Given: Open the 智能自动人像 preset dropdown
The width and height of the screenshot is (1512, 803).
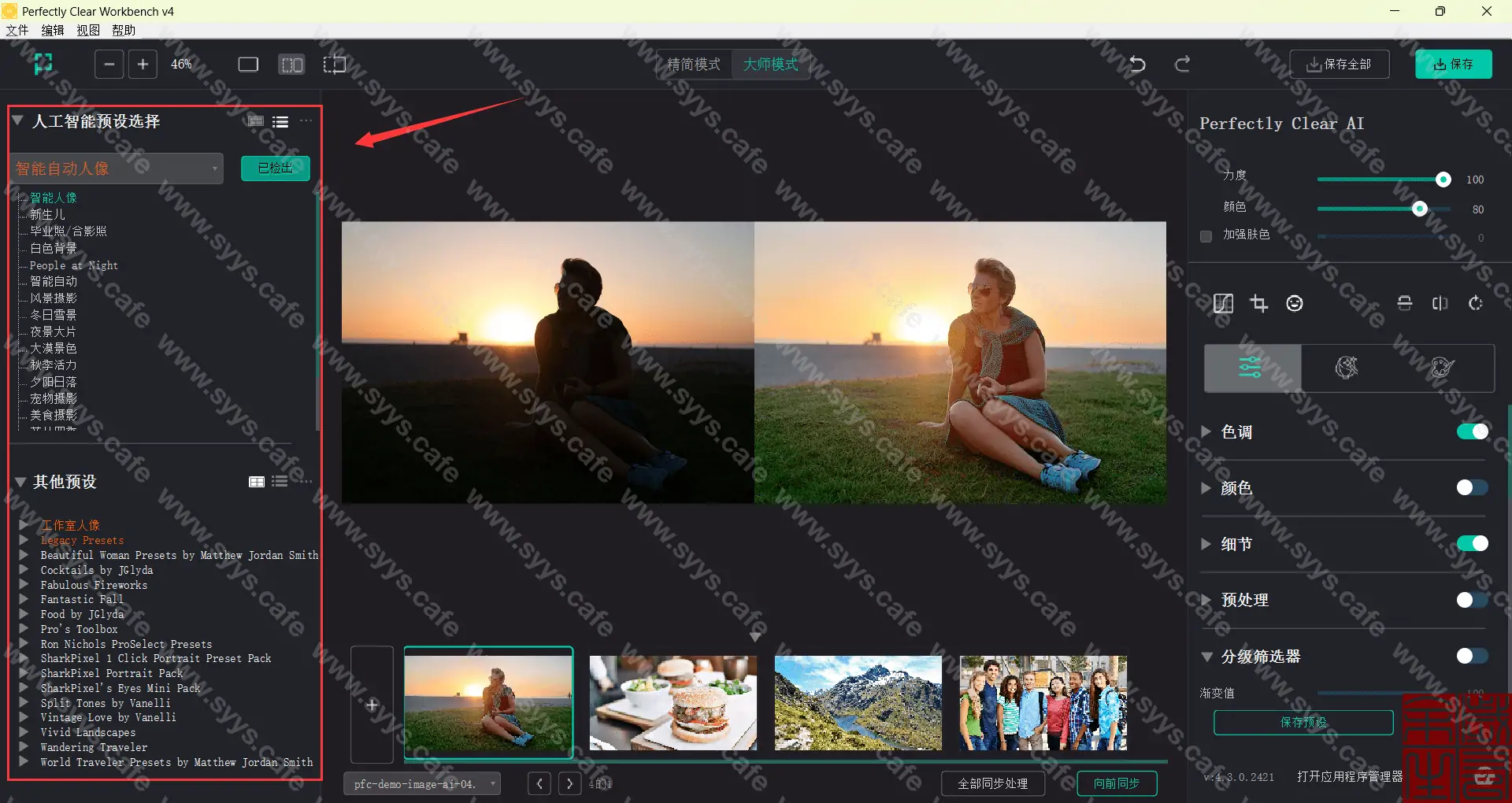Looking at the screenshot, I should pos(117,168).
